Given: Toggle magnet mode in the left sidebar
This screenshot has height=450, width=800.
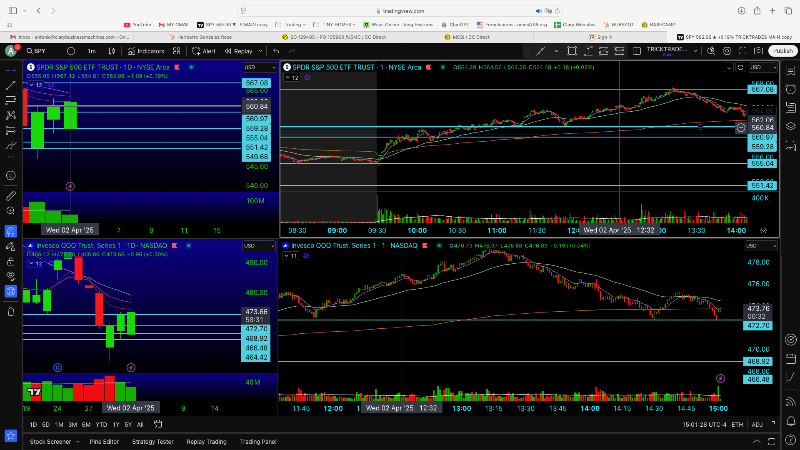Looking at the screenshot, I should 11,231.
